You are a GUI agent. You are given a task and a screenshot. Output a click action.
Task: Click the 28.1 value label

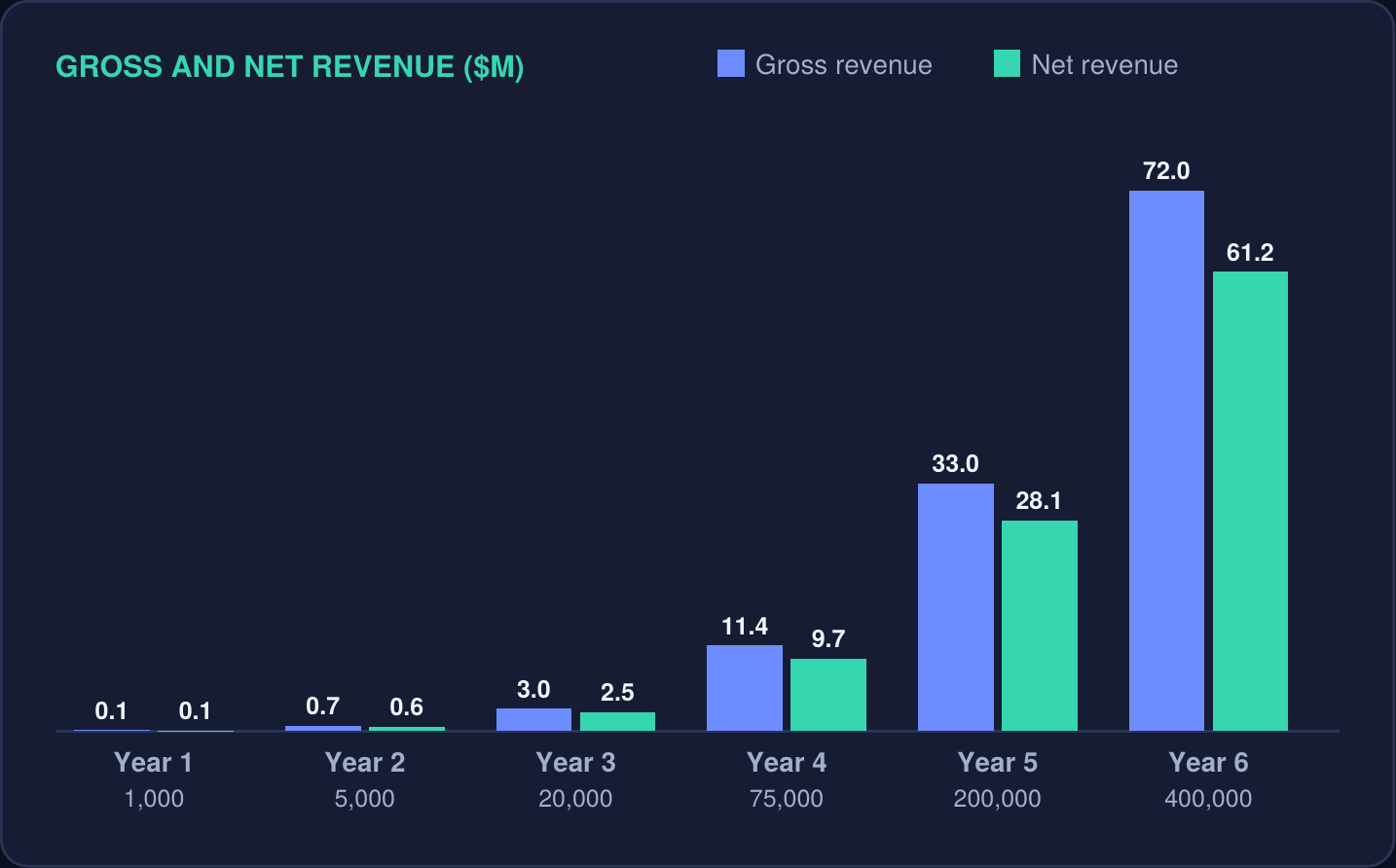(1039, 501)
